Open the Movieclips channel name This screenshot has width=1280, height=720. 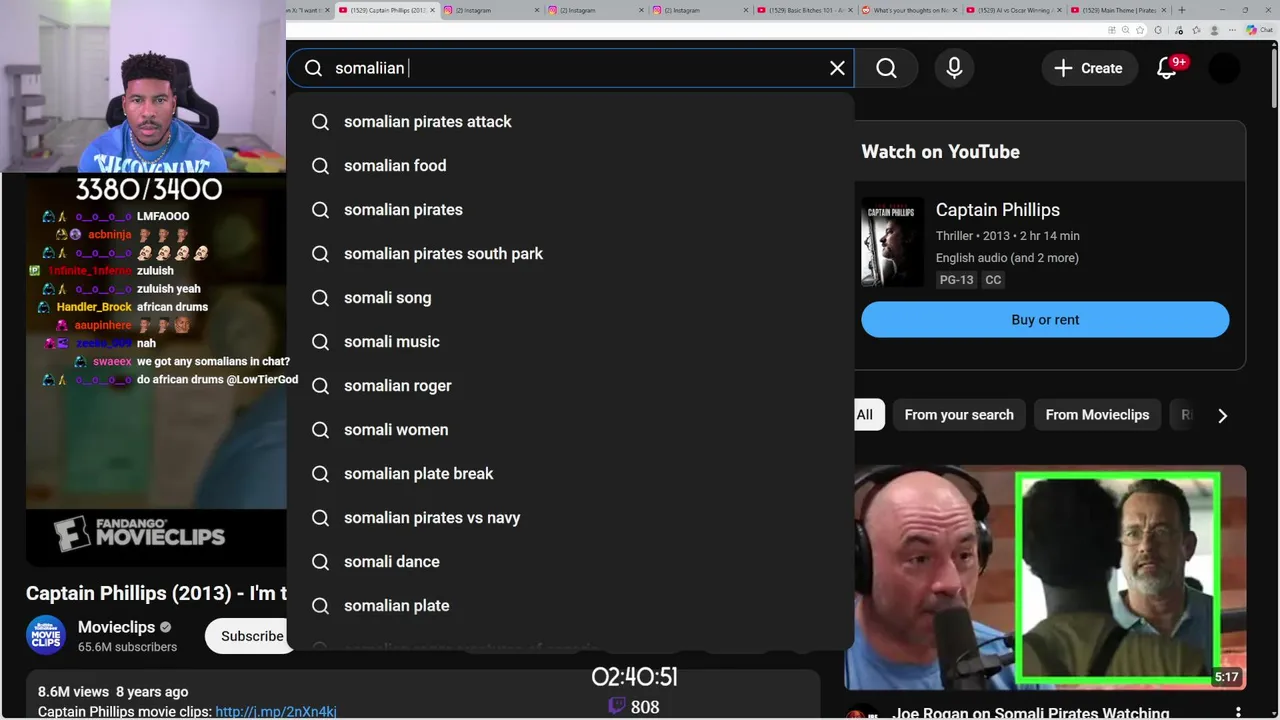coord(117,627)
